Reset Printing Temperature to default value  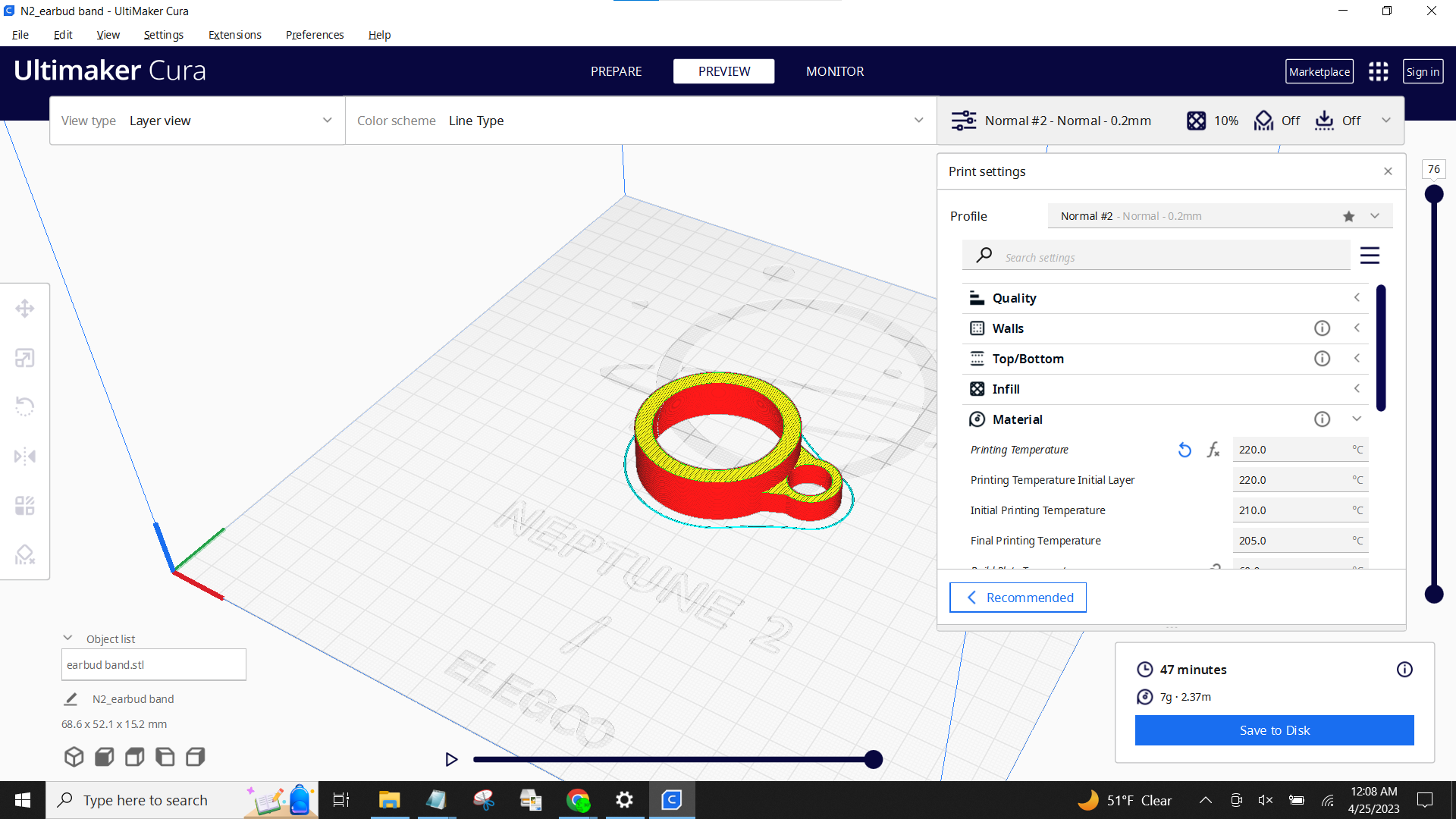[1185, 449]
